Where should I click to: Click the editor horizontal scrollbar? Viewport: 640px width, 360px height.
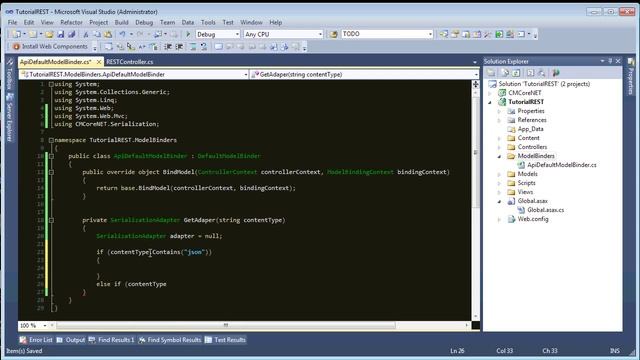[x=226, y=325]
